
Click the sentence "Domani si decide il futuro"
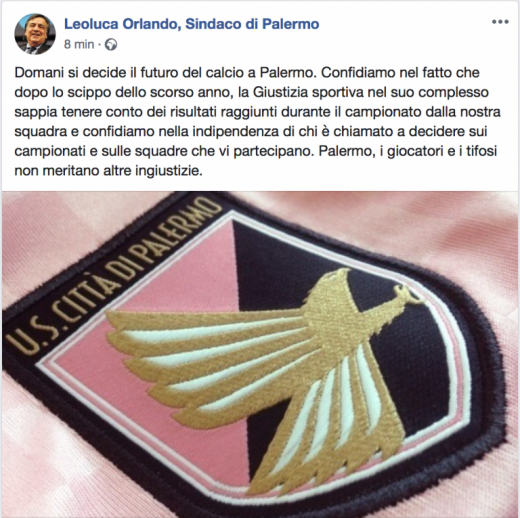(94, 73)
